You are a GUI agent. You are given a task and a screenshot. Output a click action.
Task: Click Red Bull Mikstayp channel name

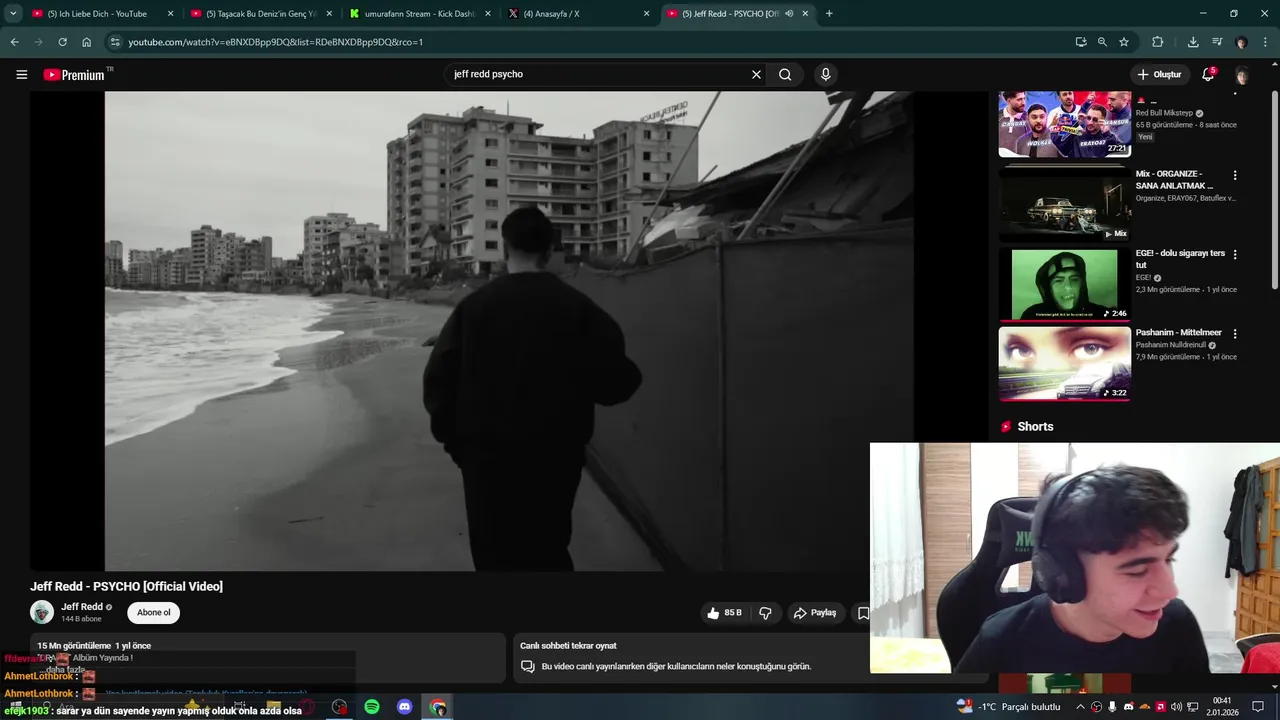click(1165, 113)
